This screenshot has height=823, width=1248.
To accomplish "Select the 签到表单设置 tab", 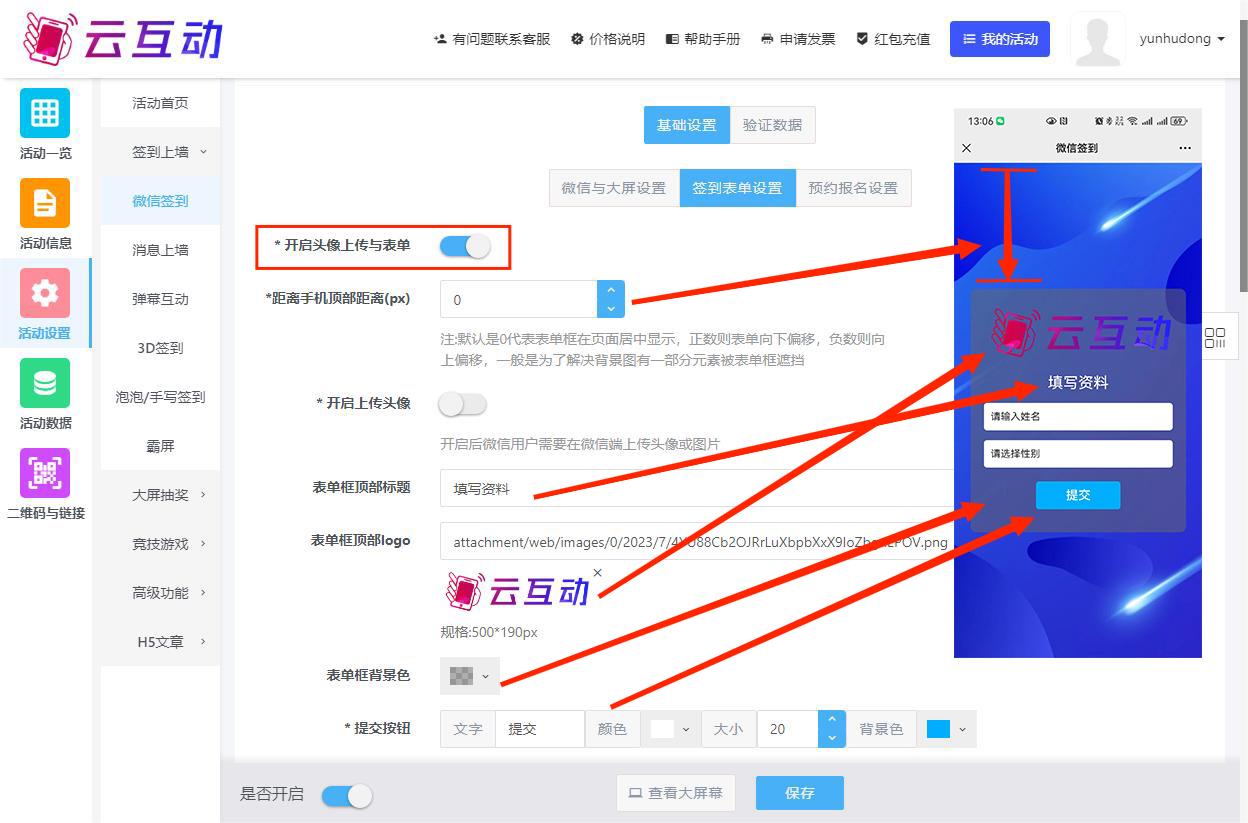I will pos(738,188).
